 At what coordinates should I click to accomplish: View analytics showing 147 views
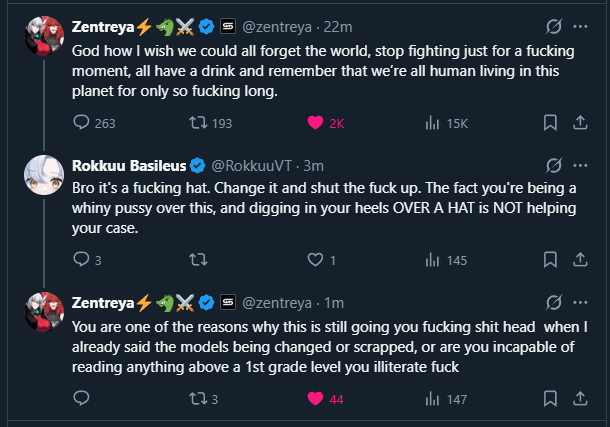click(433, 399)
